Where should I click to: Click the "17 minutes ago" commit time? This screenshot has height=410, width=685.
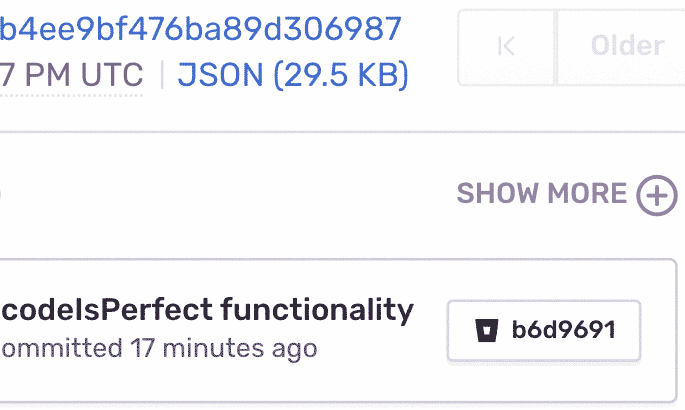click(224, 348)
